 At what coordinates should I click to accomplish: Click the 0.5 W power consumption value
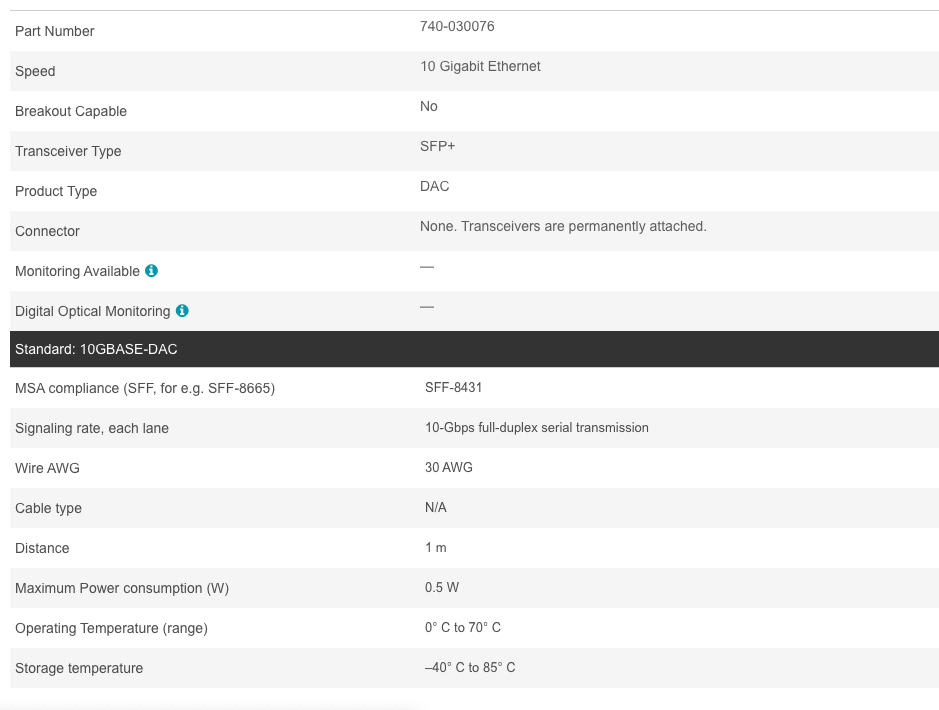(441, 587)
